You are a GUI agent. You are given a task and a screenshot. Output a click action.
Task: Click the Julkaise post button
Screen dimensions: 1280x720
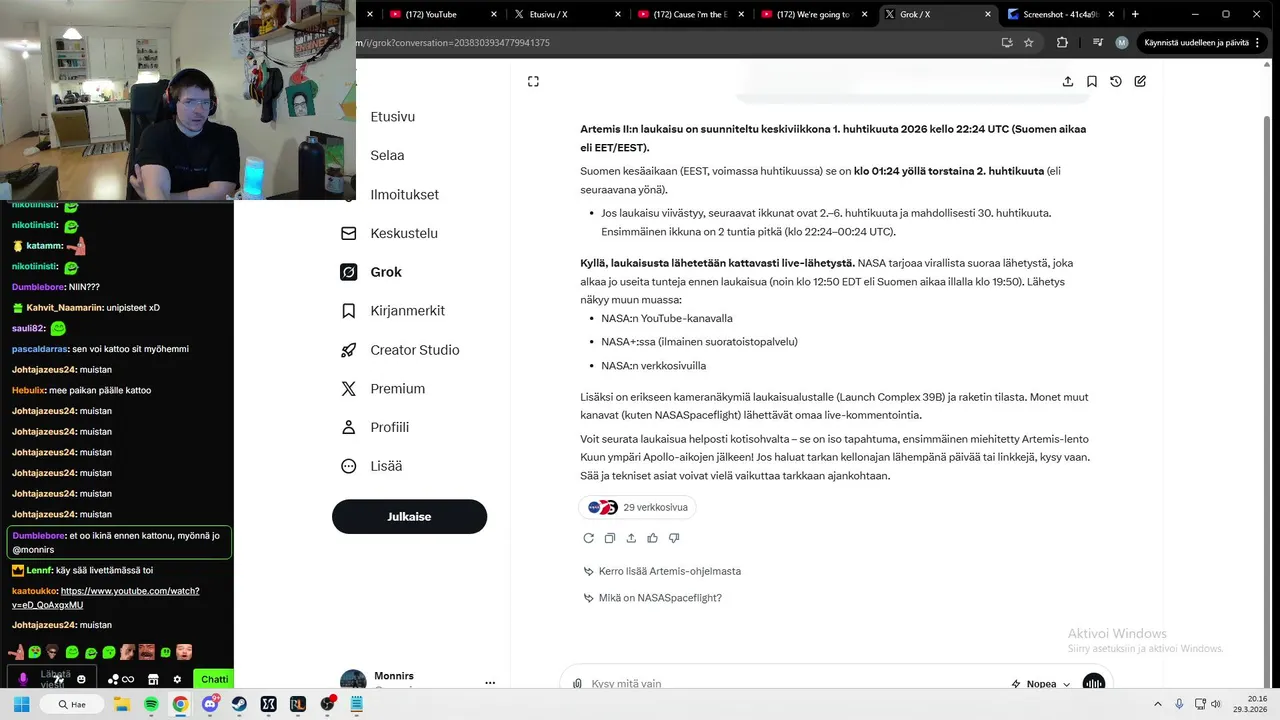tap(409, 516)
